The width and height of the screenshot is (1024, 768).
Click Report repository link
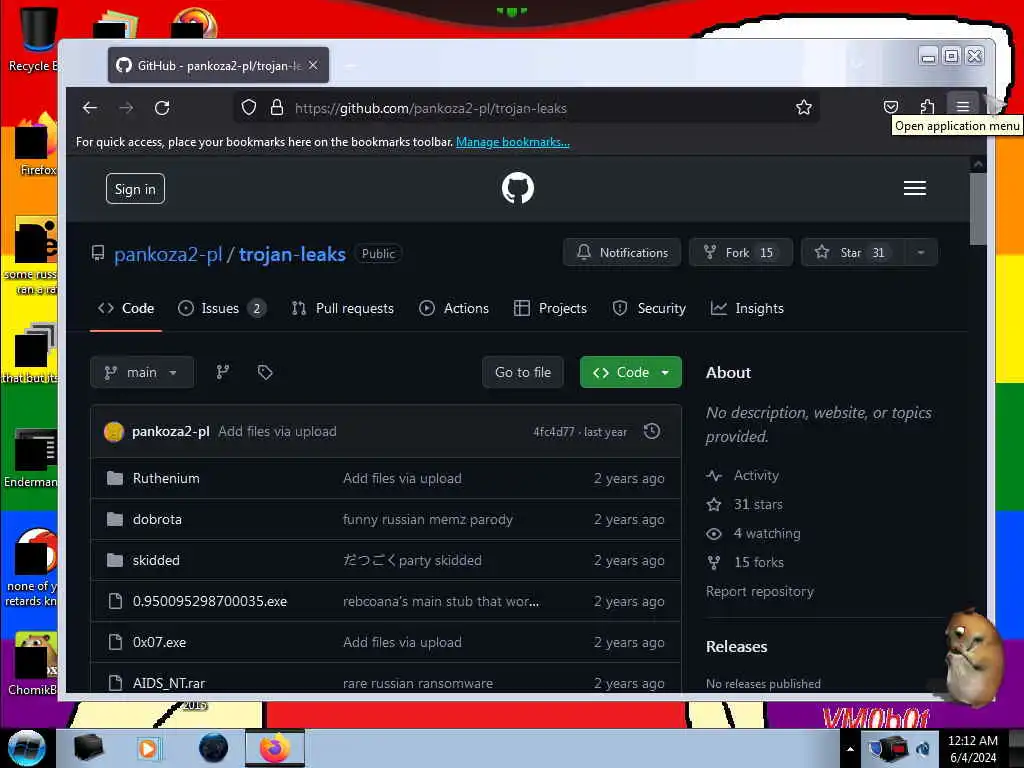pos(760,591)
